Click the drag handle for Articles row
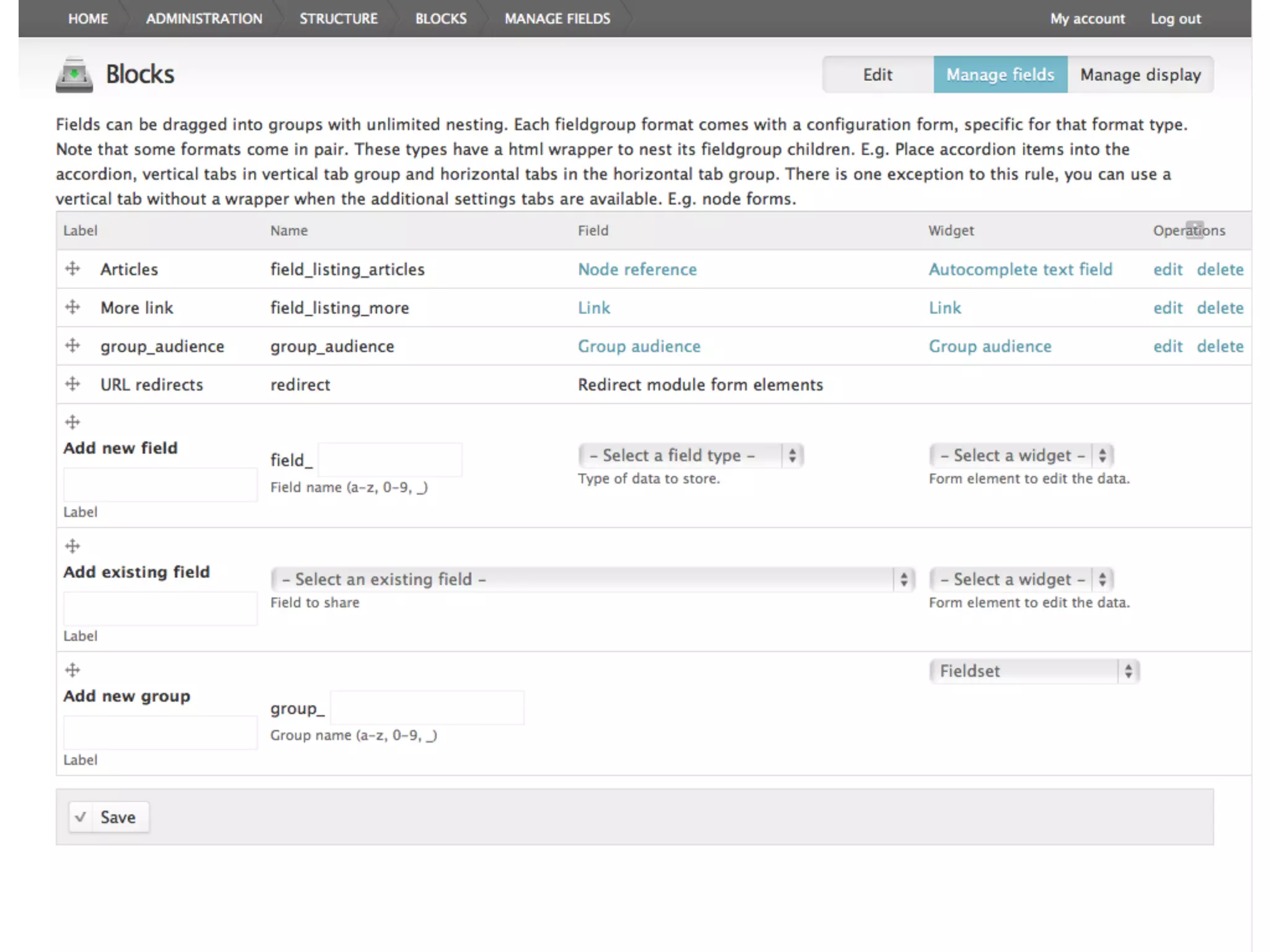1270x952 pixels. point(73,268)
